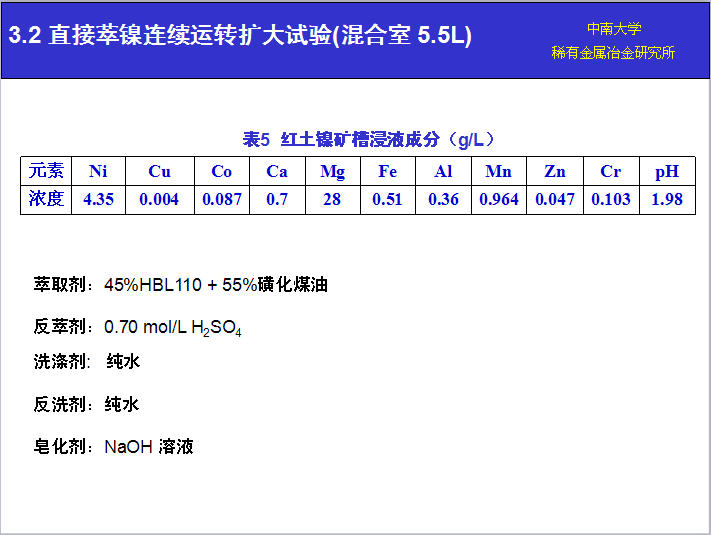
Task: Click the 'pH' column header cell
Action: [x=667, y=171]
